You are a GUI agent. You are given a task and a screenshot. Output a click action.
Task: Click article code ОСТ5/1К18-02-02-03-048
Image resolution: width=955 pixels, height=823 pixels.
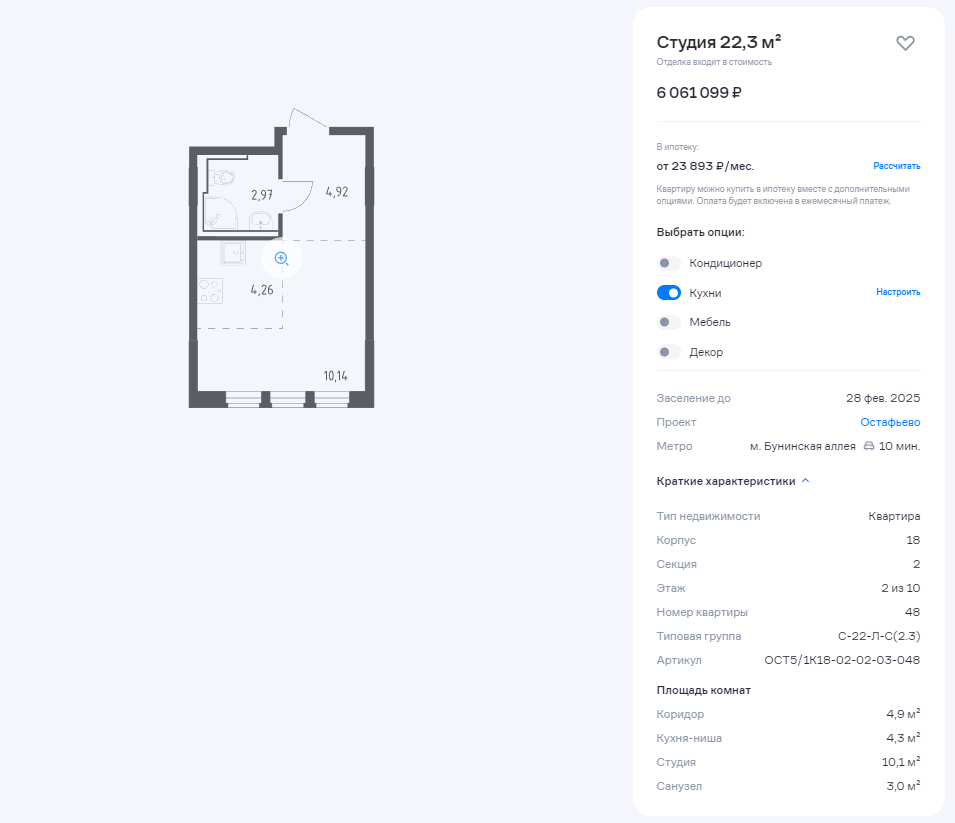pyautogui.click(x=842, y=660)
